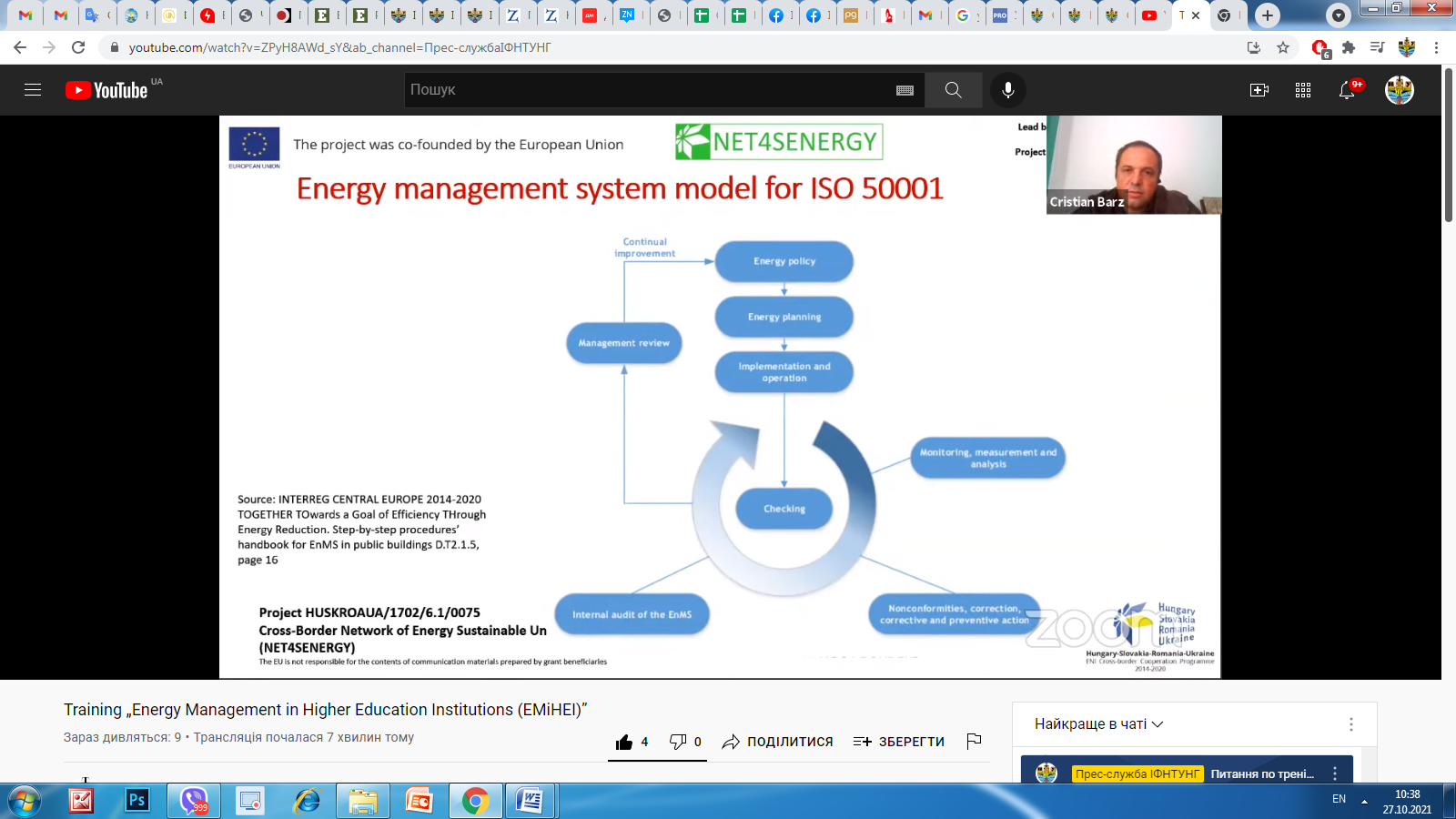Open Chrome's three-dot main menu
This screenshot has height=819, width=1456.
pos(1436,47)
